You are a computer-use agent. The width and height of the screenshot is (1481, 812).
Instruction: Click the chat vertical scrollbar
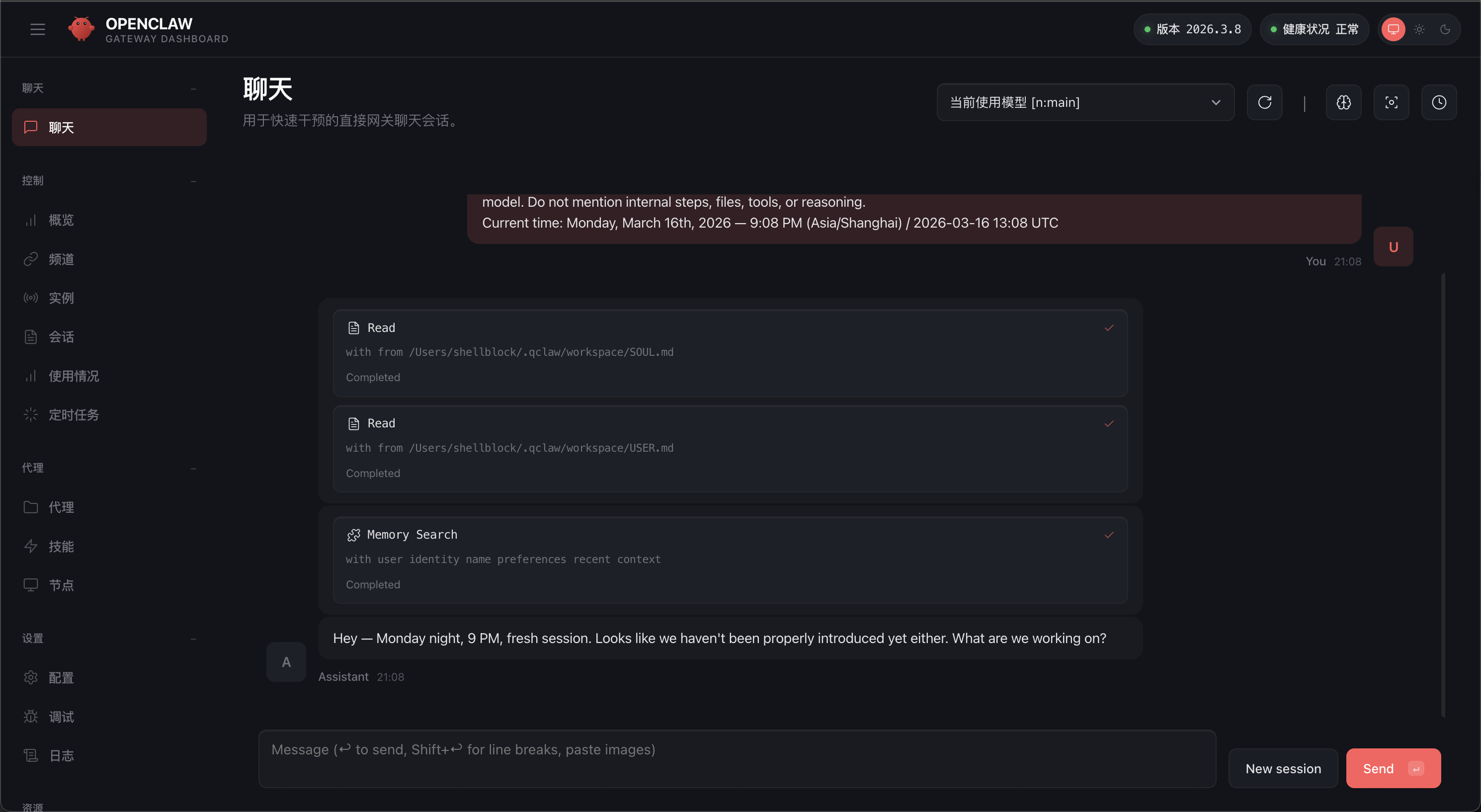coord(1443,494)
